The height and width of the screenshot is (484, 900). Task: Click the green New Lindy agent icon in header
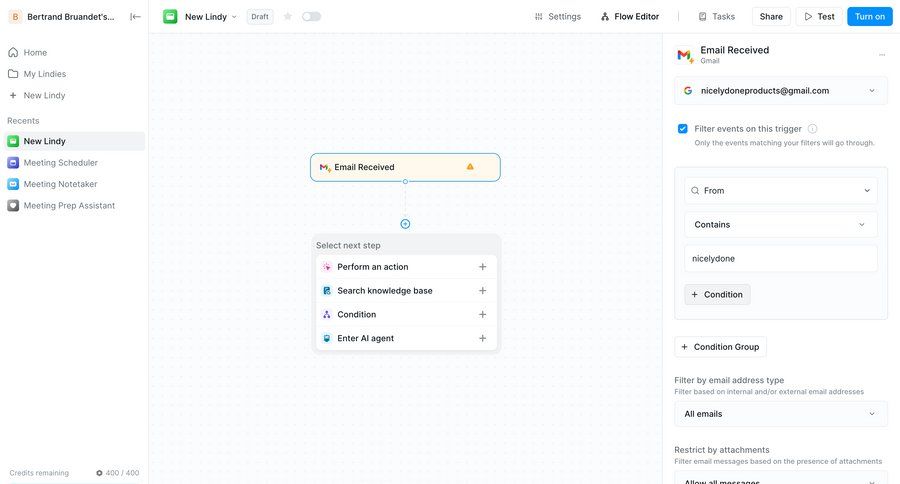pos(170,17)
